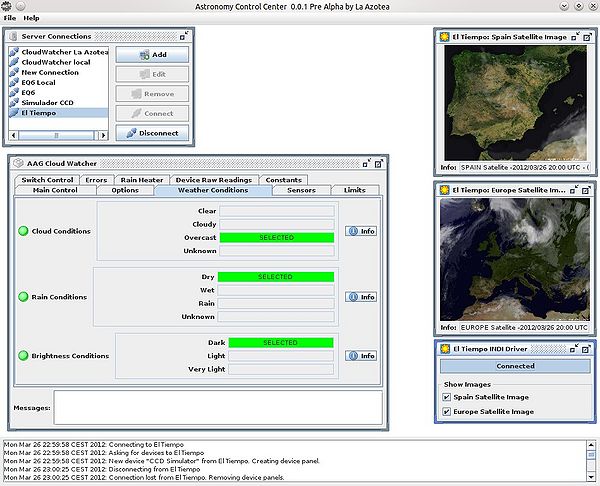Switch to the Sensors tab
Screen dimensions: 600x486
pos(302,190)
